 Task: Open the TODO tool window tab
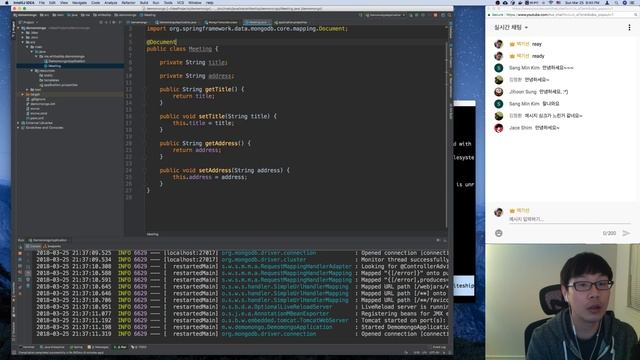[x=139, y=347]
